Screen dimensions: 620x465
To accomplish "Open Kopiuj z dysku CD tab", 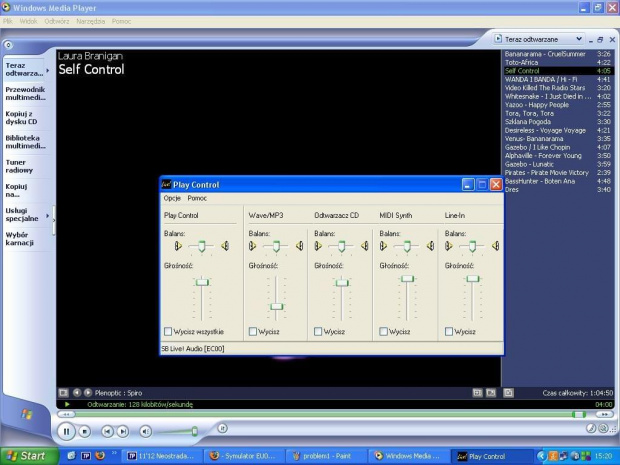I will (x=26, y=118).
